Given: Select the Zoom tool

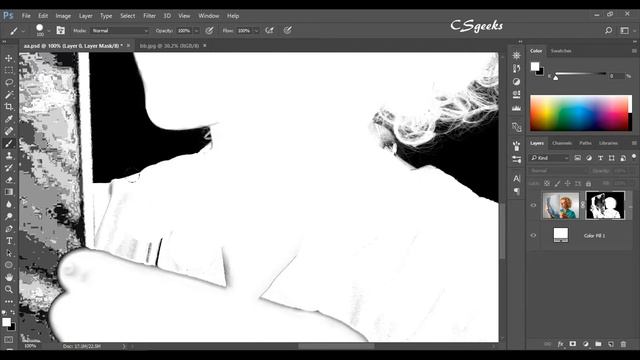Looking at the screenshot, I should [9, 289].
